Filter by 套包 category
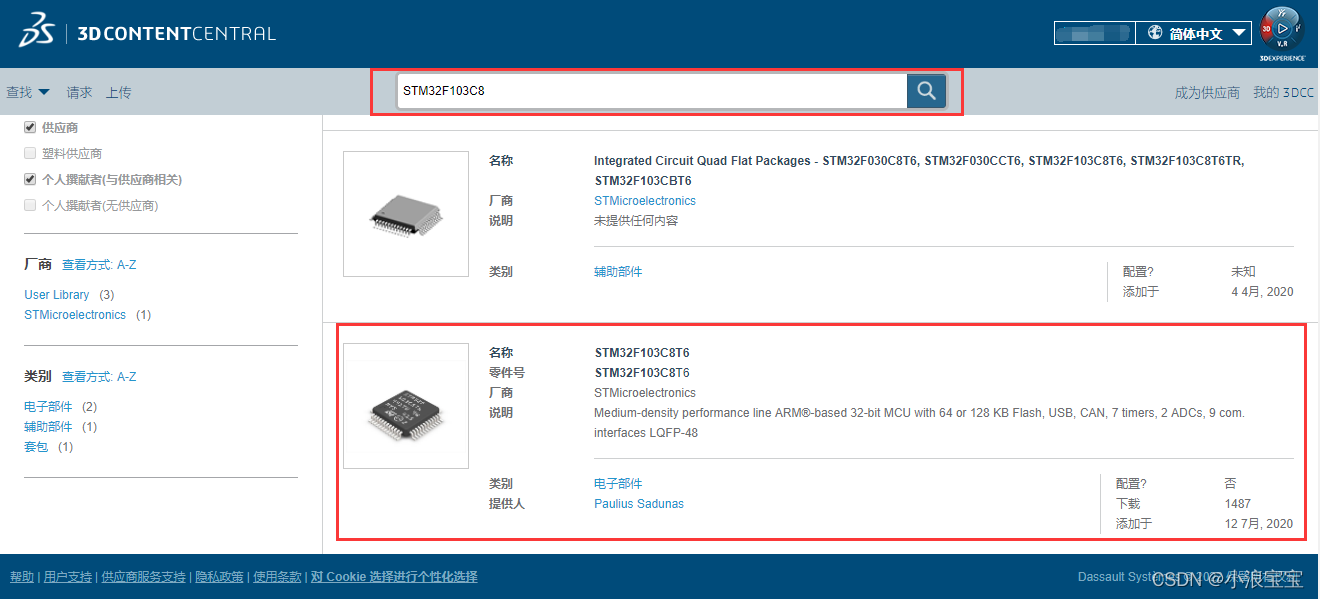This screenshot has width=1320, height=599. (x=36, y=447)
